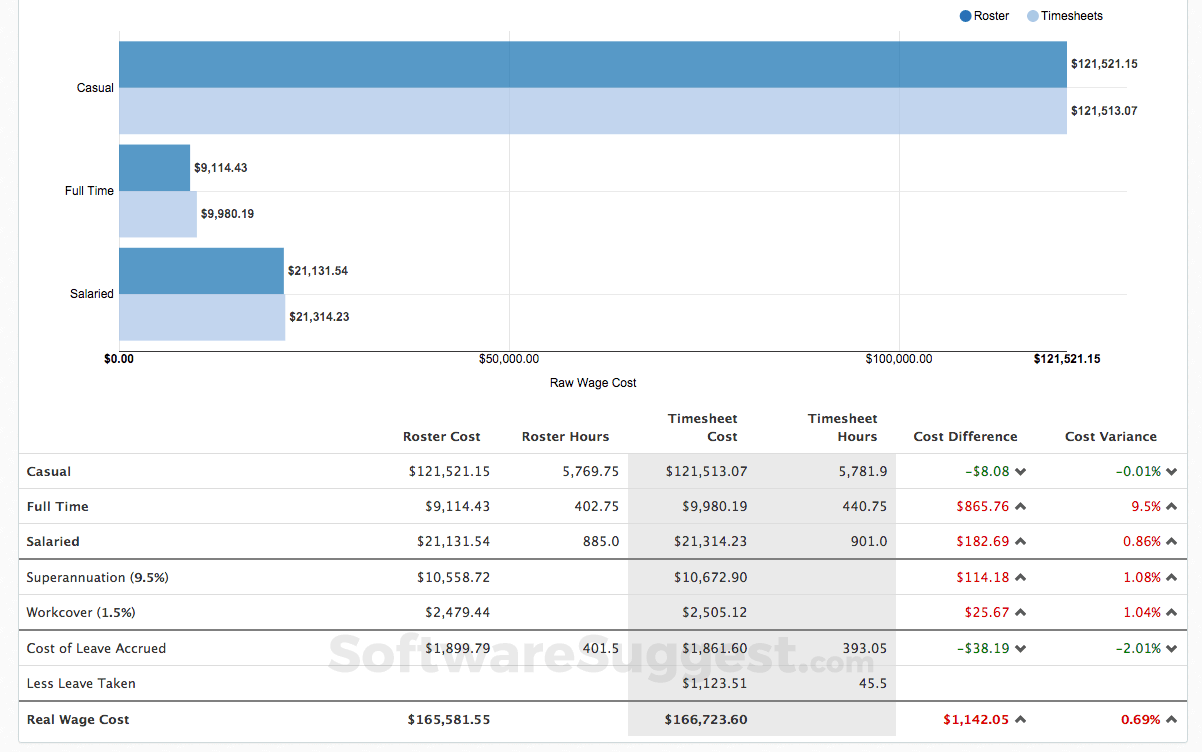Click the down arrow next to -2.01% variance
Screen dimensions: 1202x752
(x=1170, y=648)
